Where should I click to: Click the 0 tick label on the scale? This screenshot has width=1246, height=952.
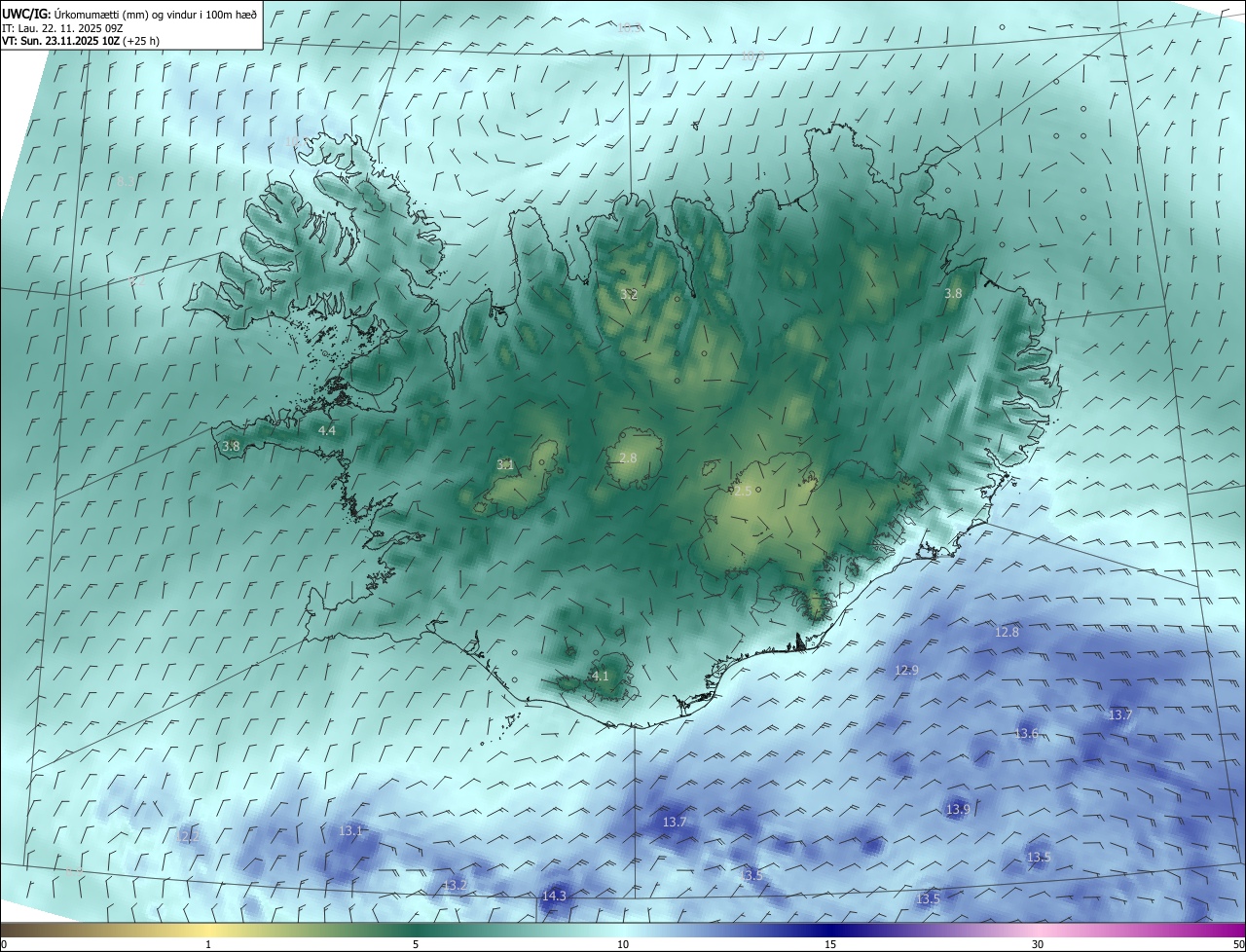click(x=4, y=944)
